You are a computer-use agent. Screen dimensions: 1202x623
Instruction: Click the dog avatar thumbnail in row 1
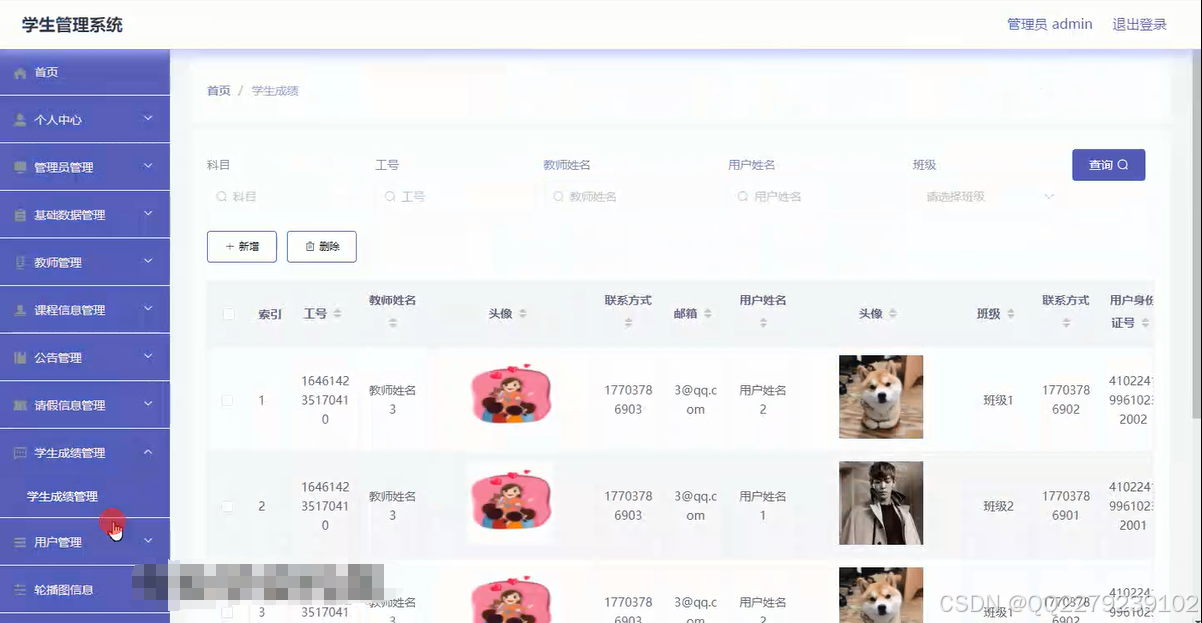[x=880, y=396]
